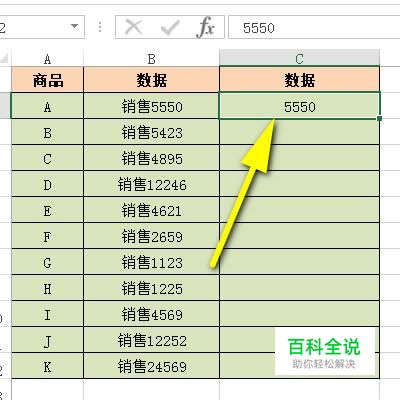Select cell containing 销售4569
This screenshot has width=400, height=400.
tap(151, 314)
